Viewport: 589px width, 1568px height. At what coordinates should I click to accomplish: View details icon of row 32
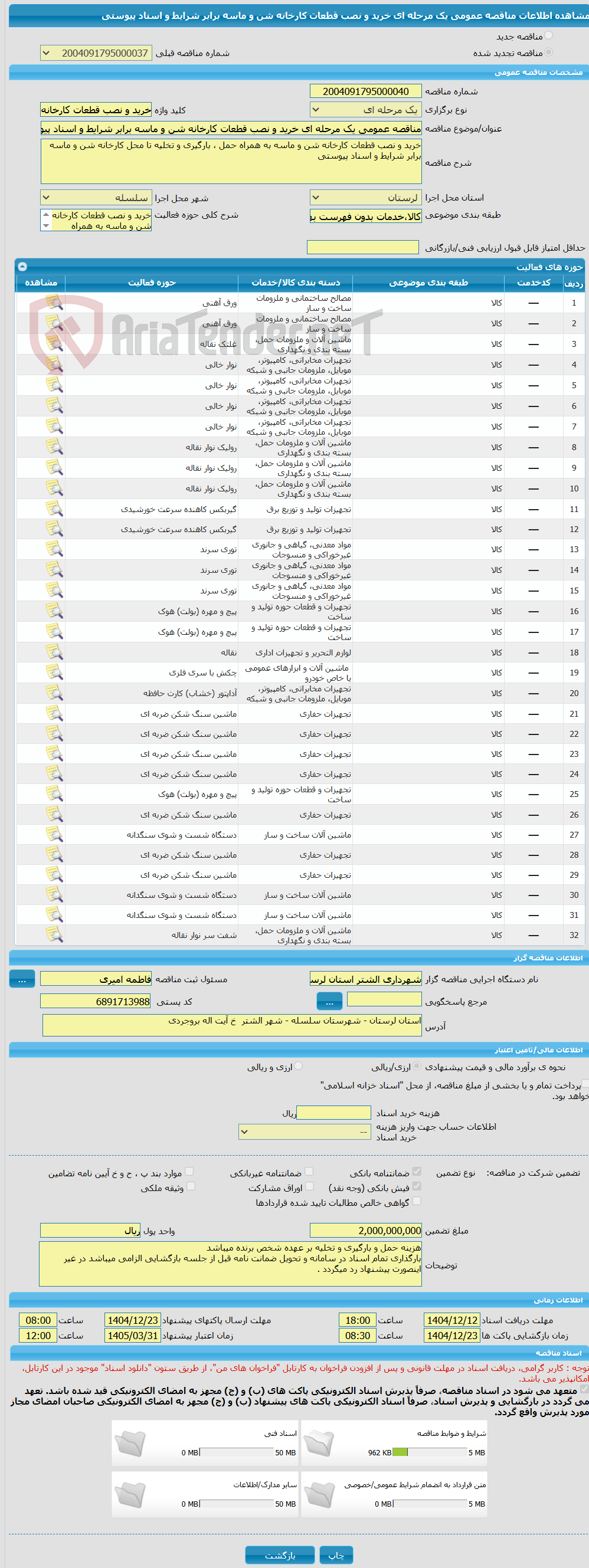[x=54, y=936]
